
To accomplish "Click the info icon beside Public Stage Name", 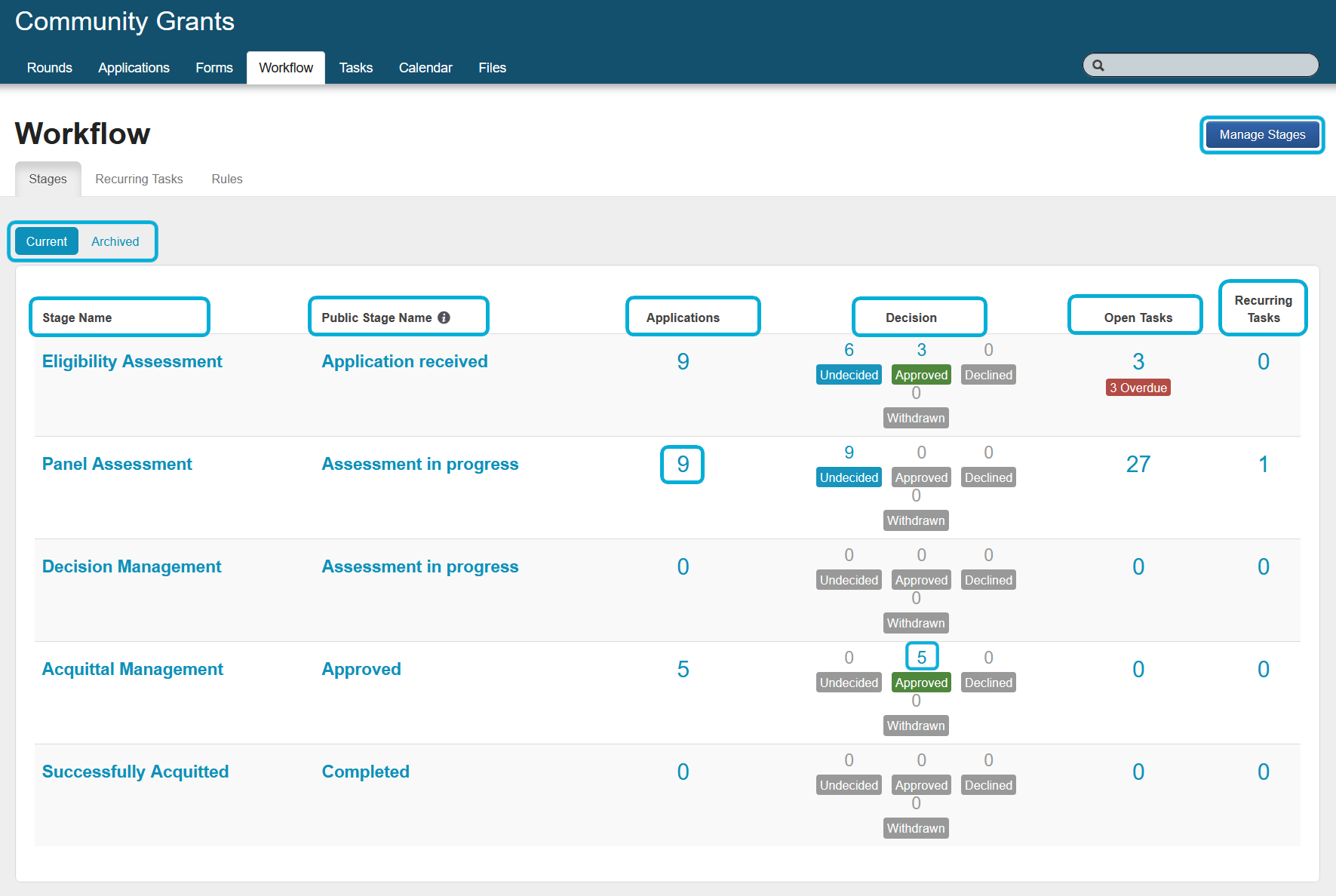I will click(444, 318).
